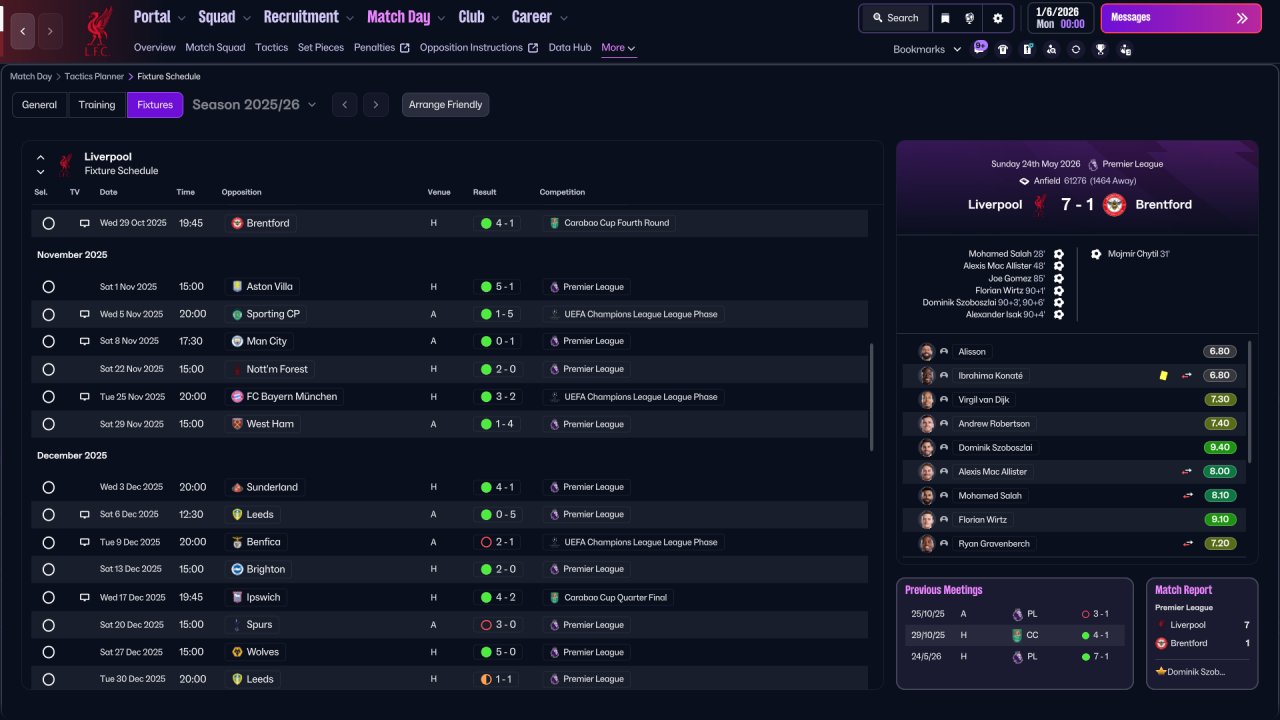
Task: Click the substitution icon for Alexis Mac Allister
Action: tap(1187, 472)
